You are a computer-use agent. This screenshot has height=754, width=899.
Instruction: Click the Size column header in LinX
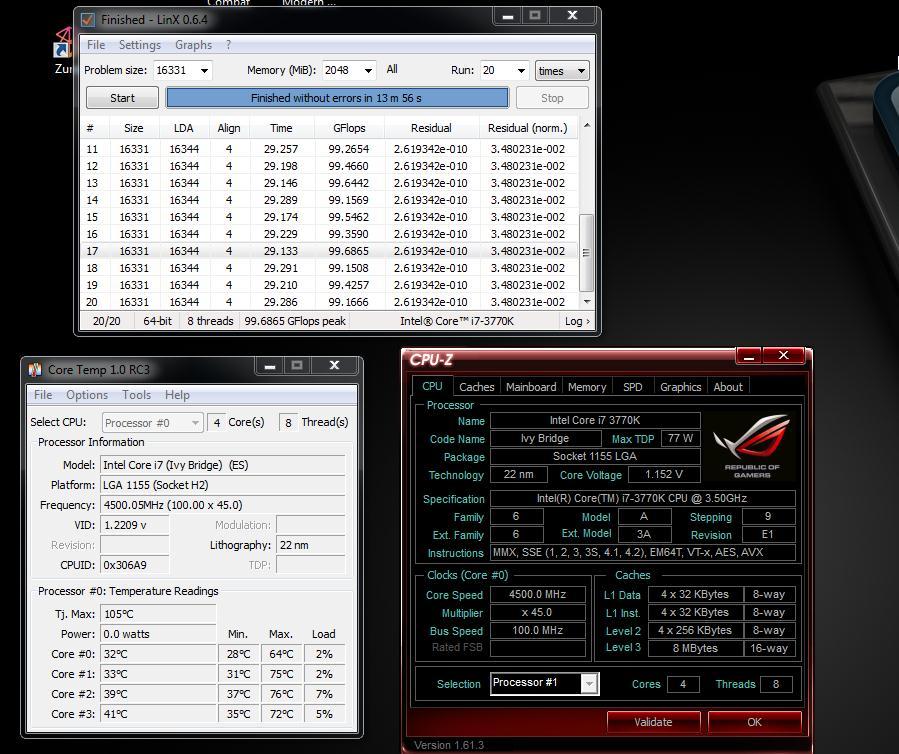pos(134,128)
